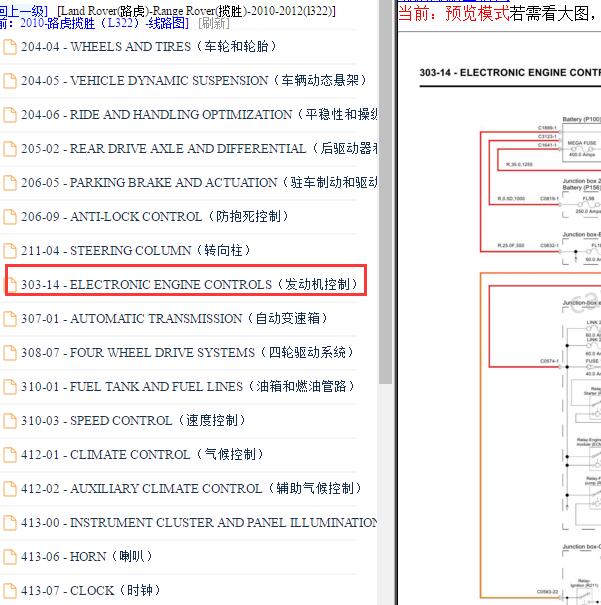Open 412-02 AUXILIARY CLIMATE CONTROL entry

(191, 488)
